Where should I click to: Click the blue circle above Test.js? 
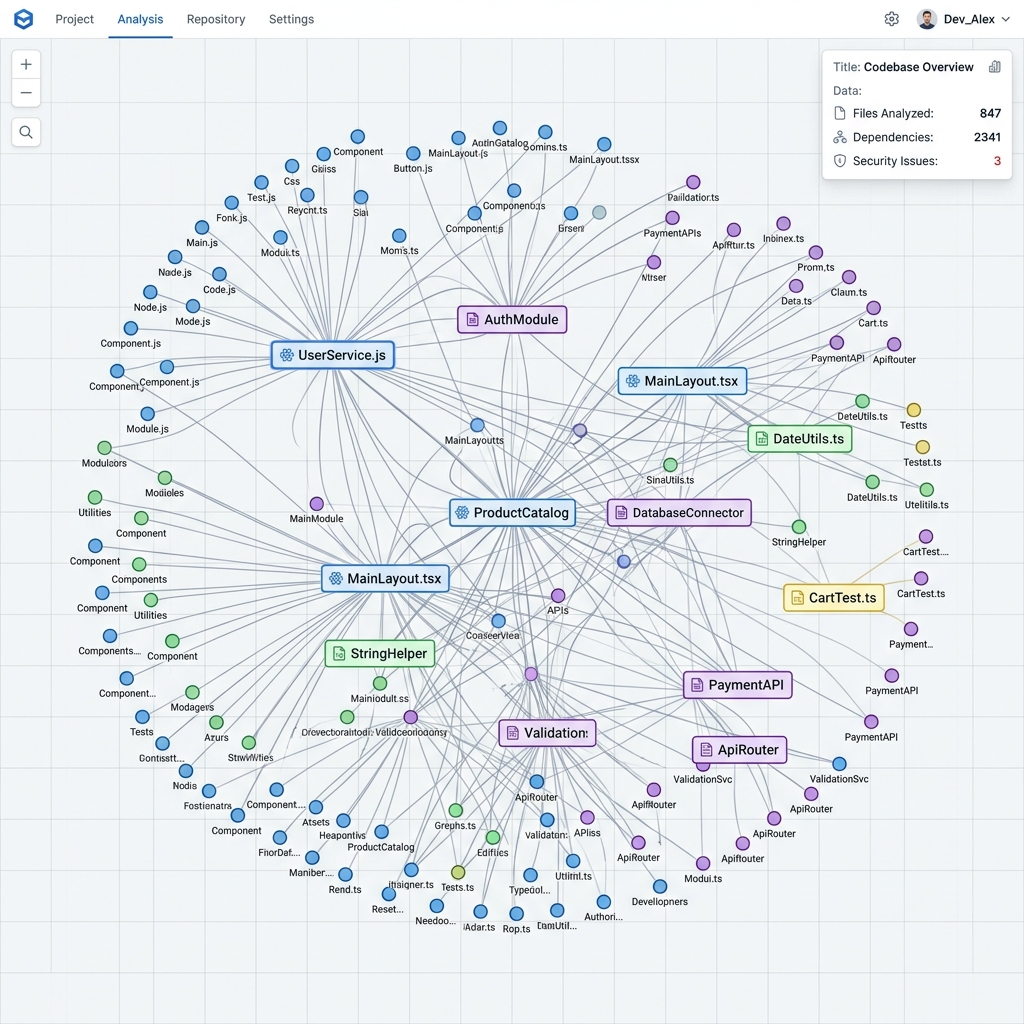pos(261,182)
